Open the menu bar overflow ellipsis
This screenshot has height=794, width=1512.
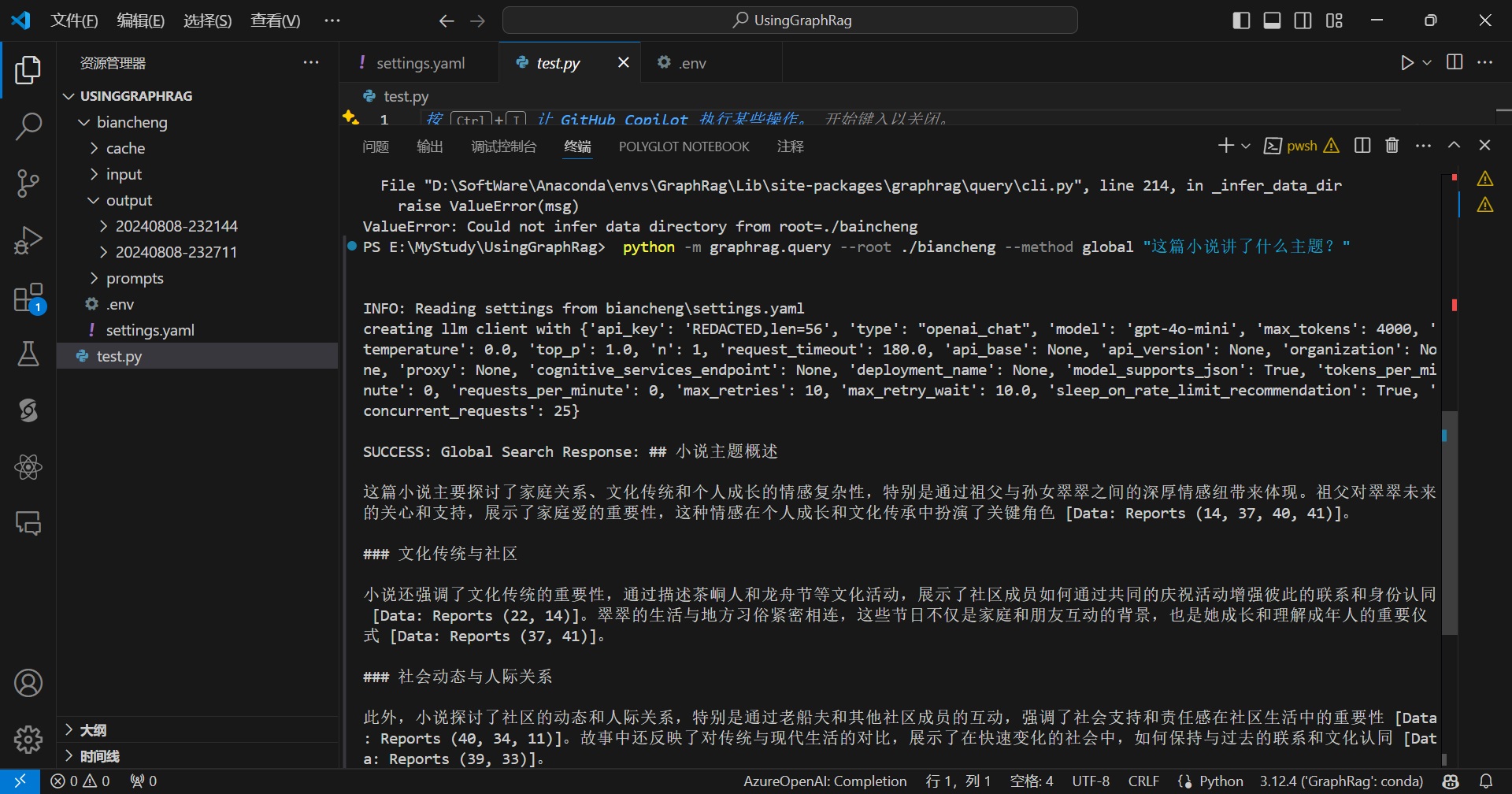click(x=332, y=20)
